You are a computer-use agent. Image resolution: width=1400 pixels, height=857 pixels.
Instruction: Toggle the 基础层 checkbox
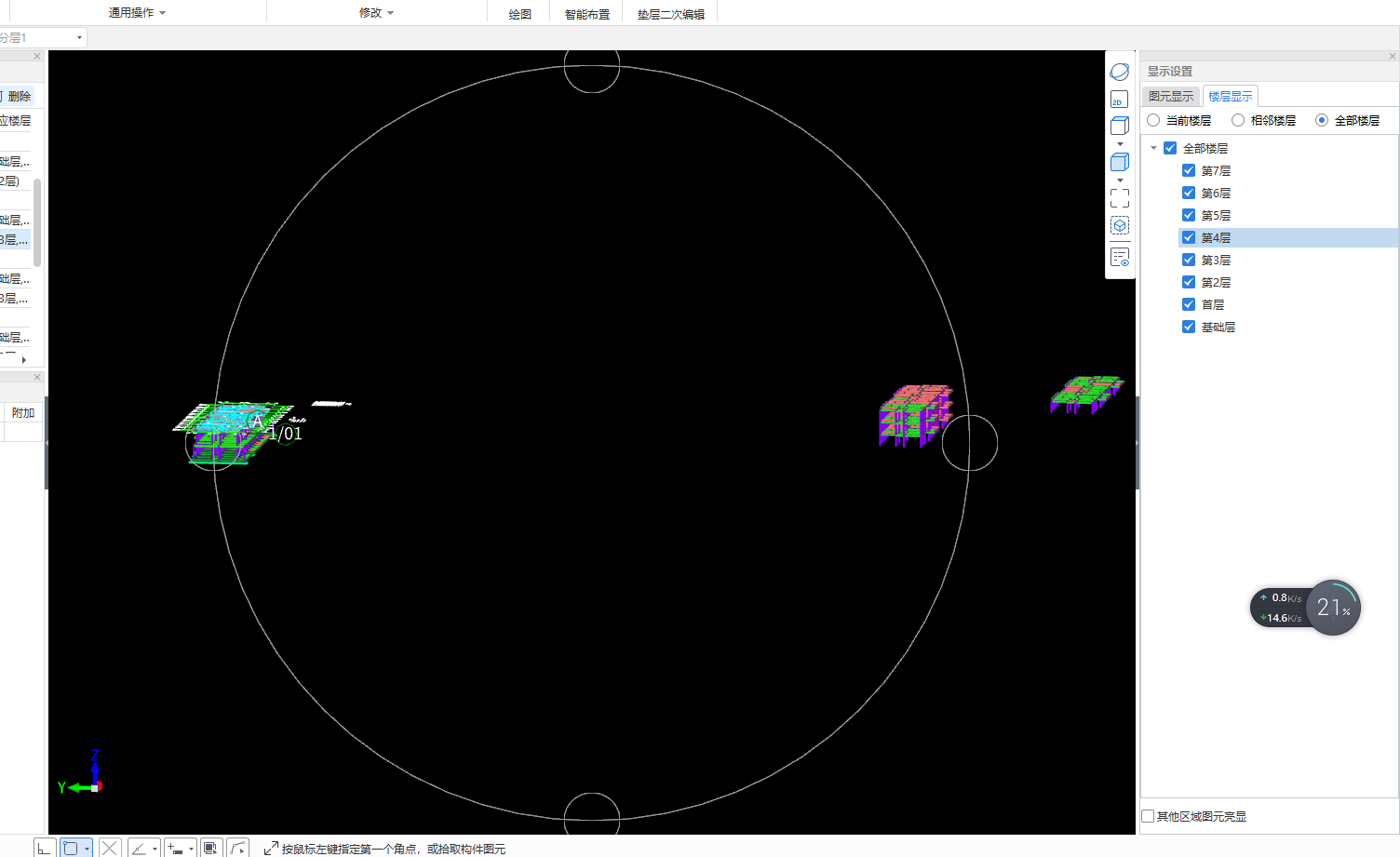pos(1189,327)
